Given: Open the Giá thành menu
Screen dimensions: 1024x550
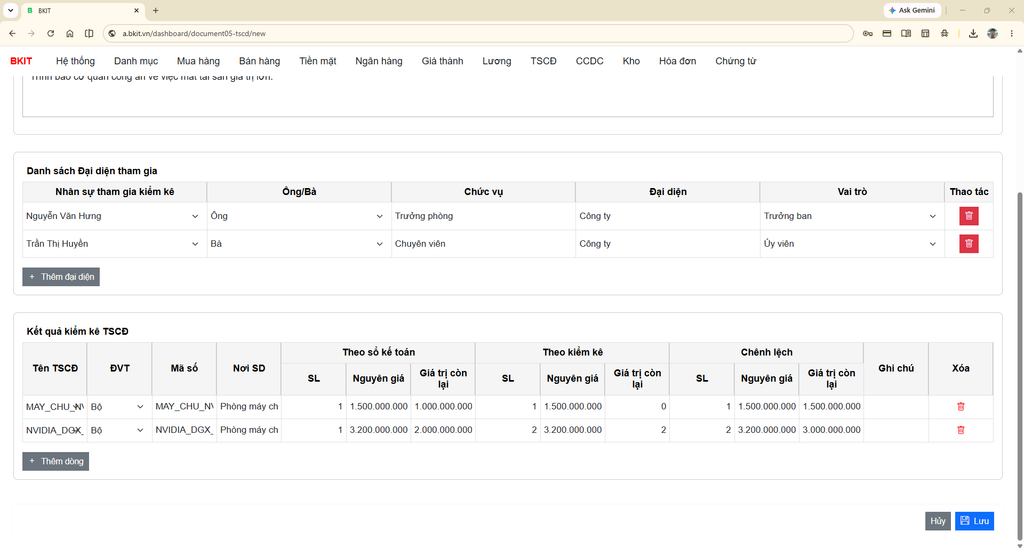Looking at the screenshot, I should 442,61.
